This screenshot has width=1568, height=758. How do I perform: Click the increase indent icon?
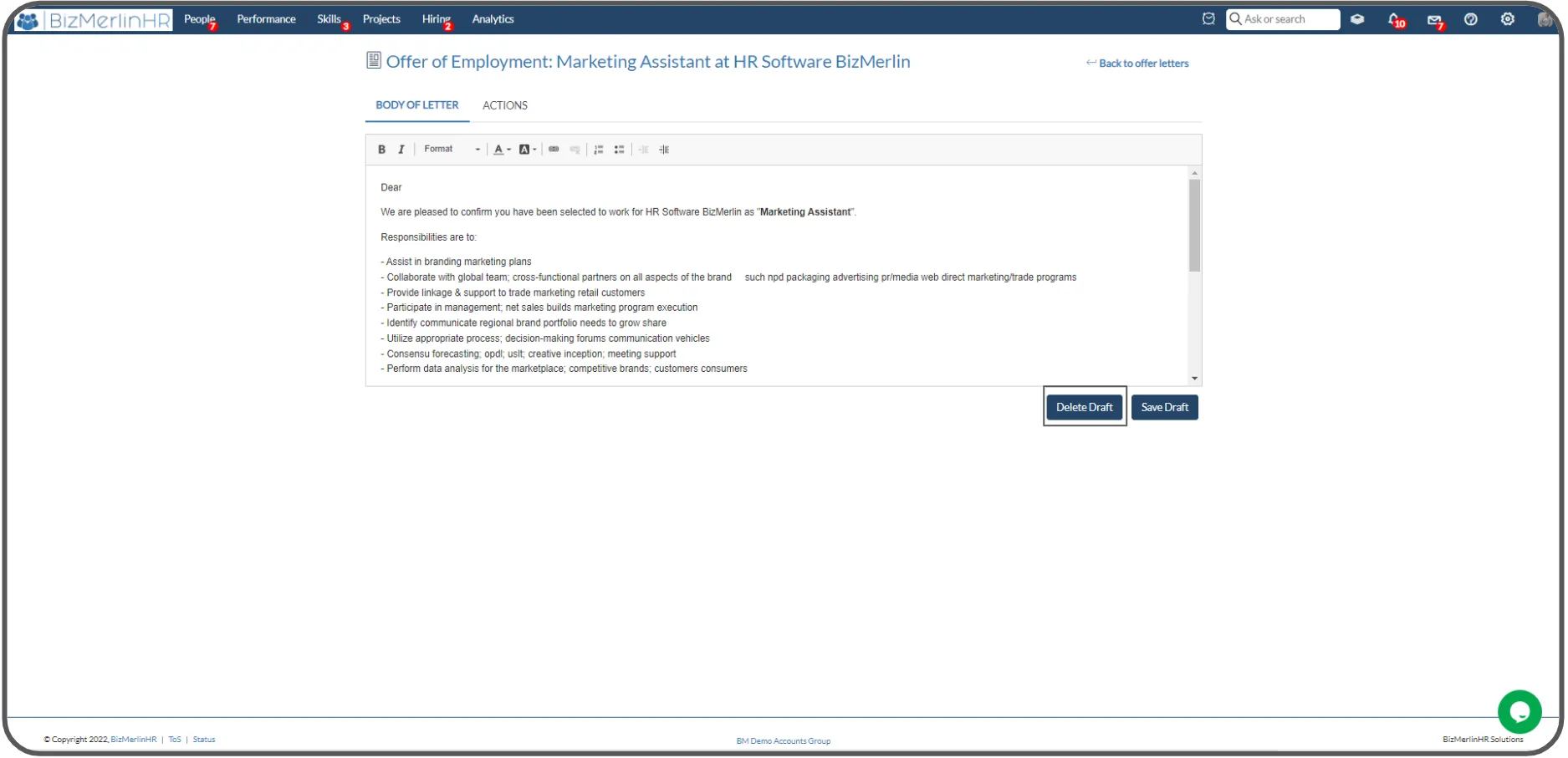point(664,150)
